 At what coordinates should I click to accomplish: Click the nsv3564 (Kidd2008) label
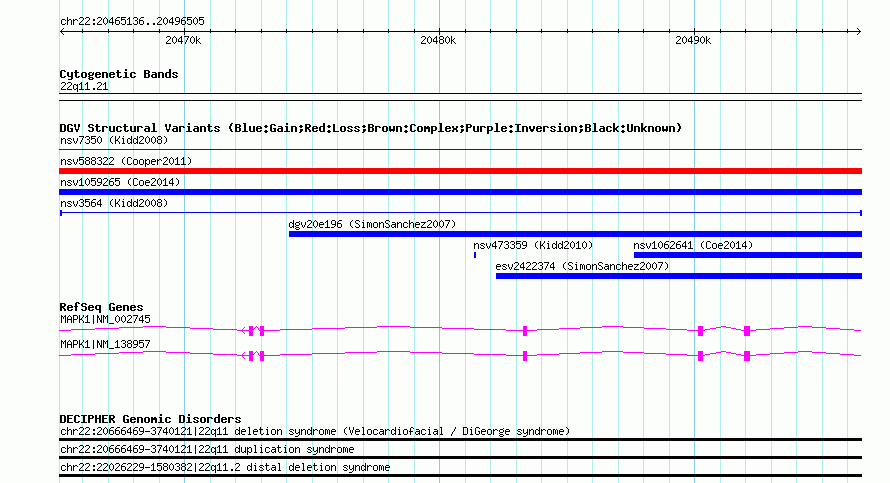[x=114, y=203]
